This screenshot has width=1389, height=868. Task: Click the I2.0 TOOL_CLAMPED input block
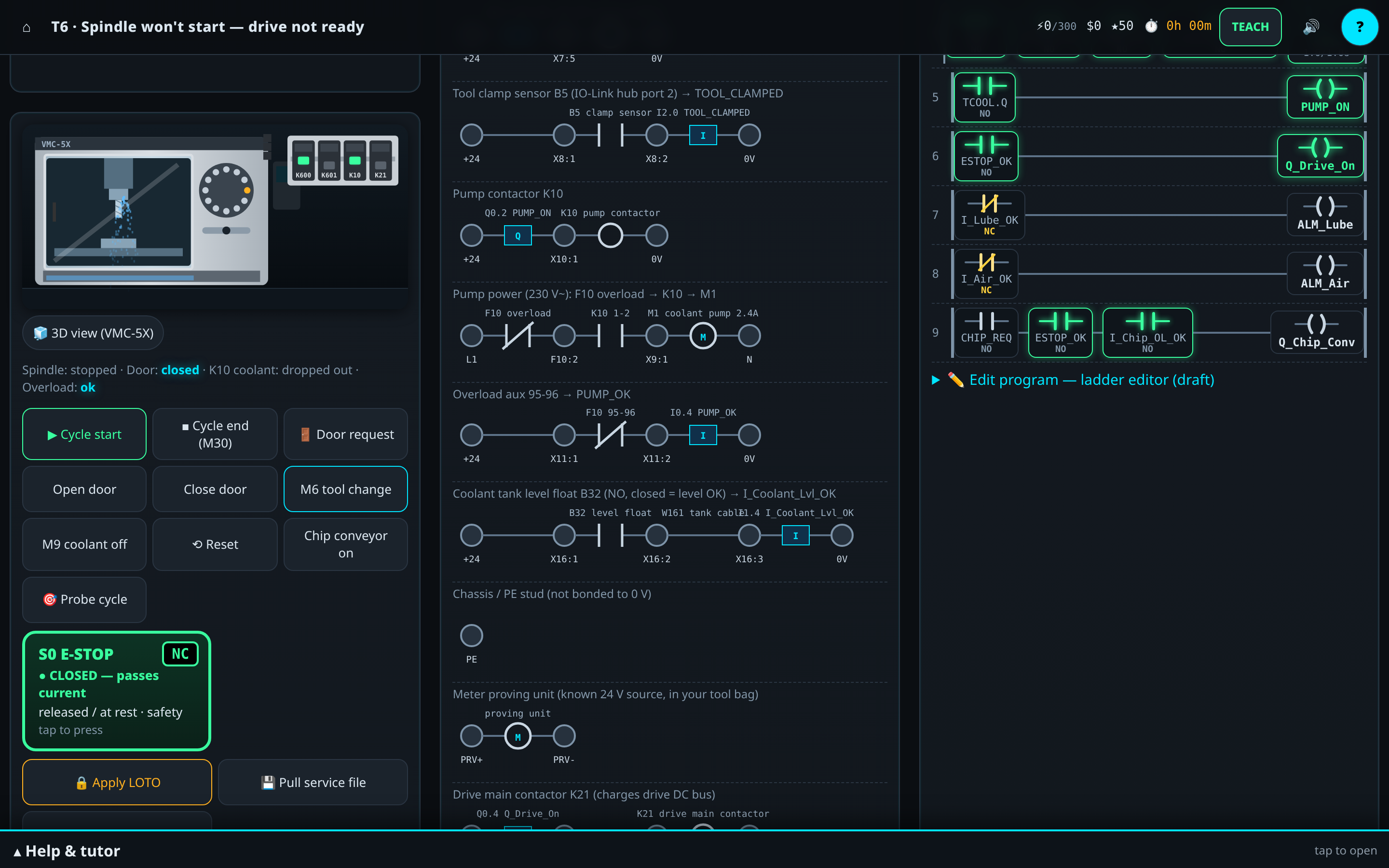(x=703, y=136)
